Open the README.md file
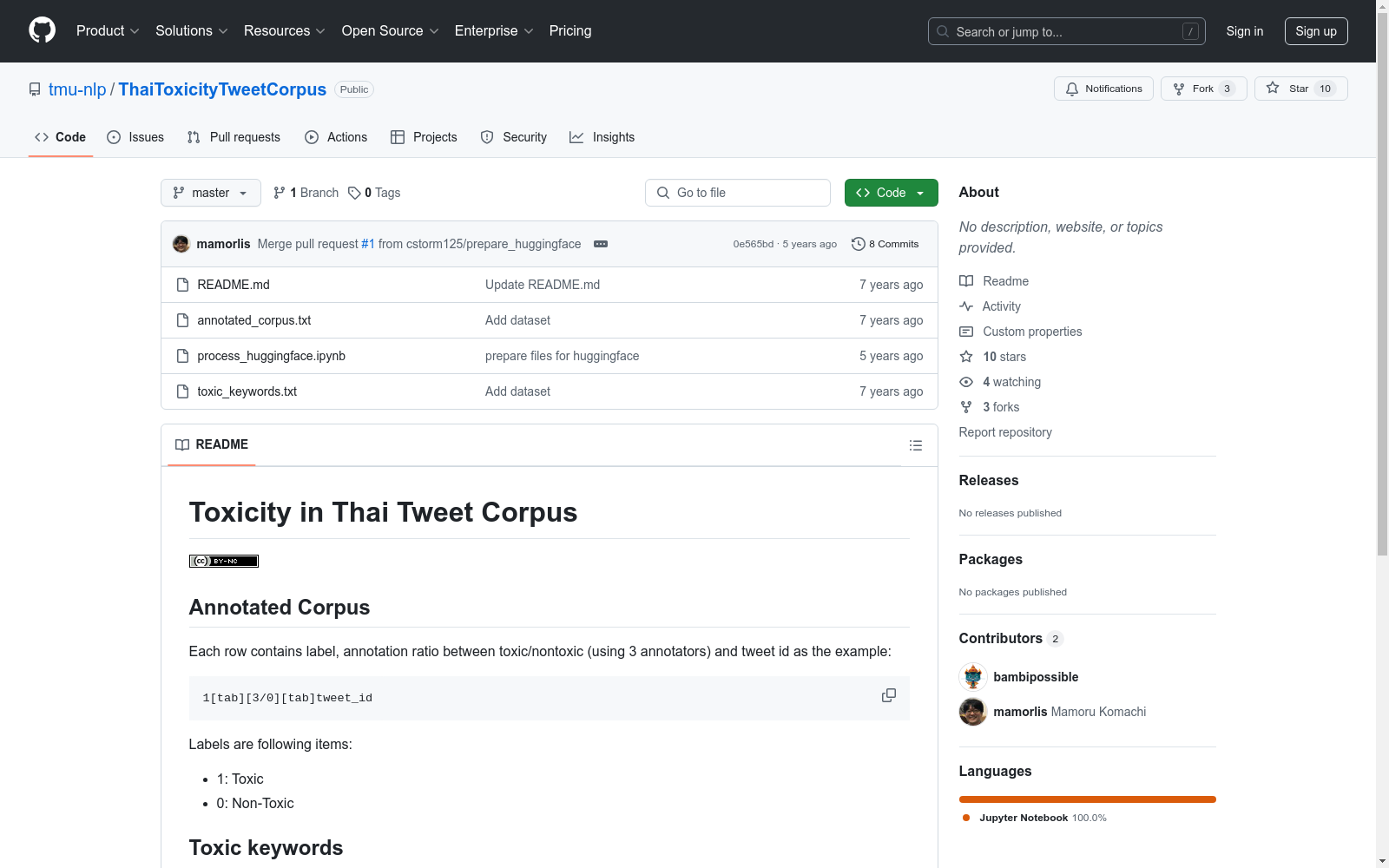The image size is (1389, 868). pos(234,285)
